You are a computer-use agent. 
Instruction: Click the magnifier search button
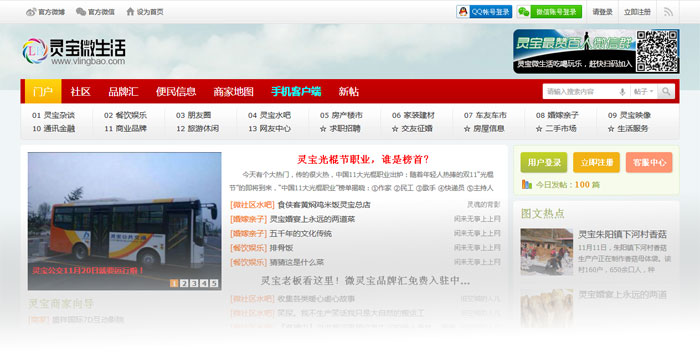(666, 92)
